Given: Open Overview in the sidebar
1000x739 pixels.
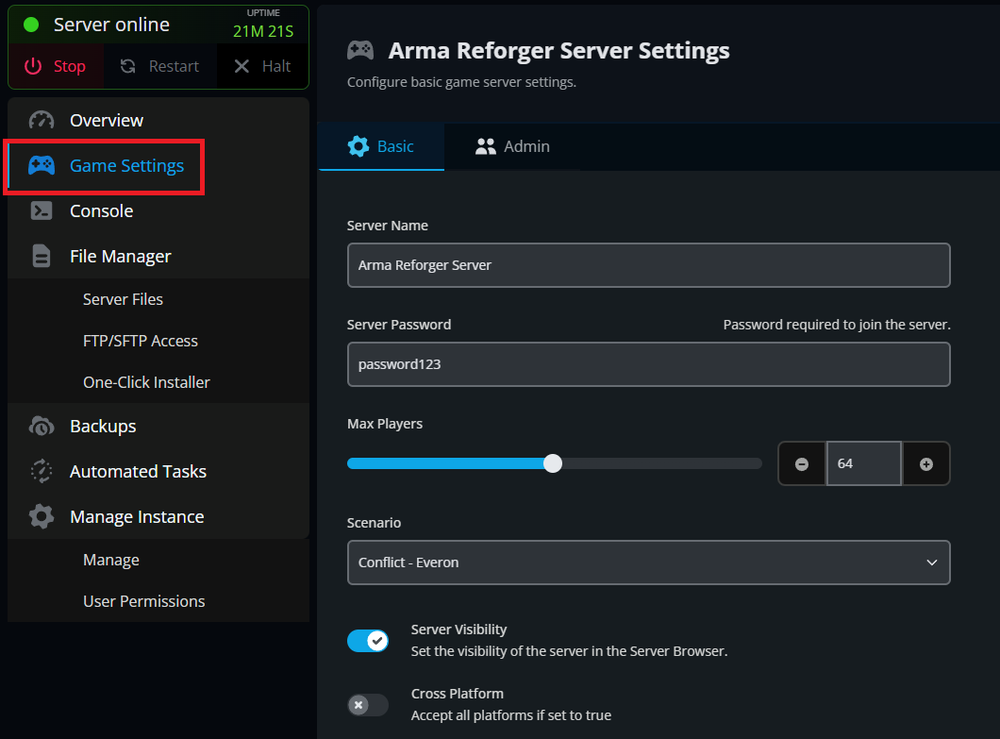Looking at the screenshot, I should coord(158,120).
